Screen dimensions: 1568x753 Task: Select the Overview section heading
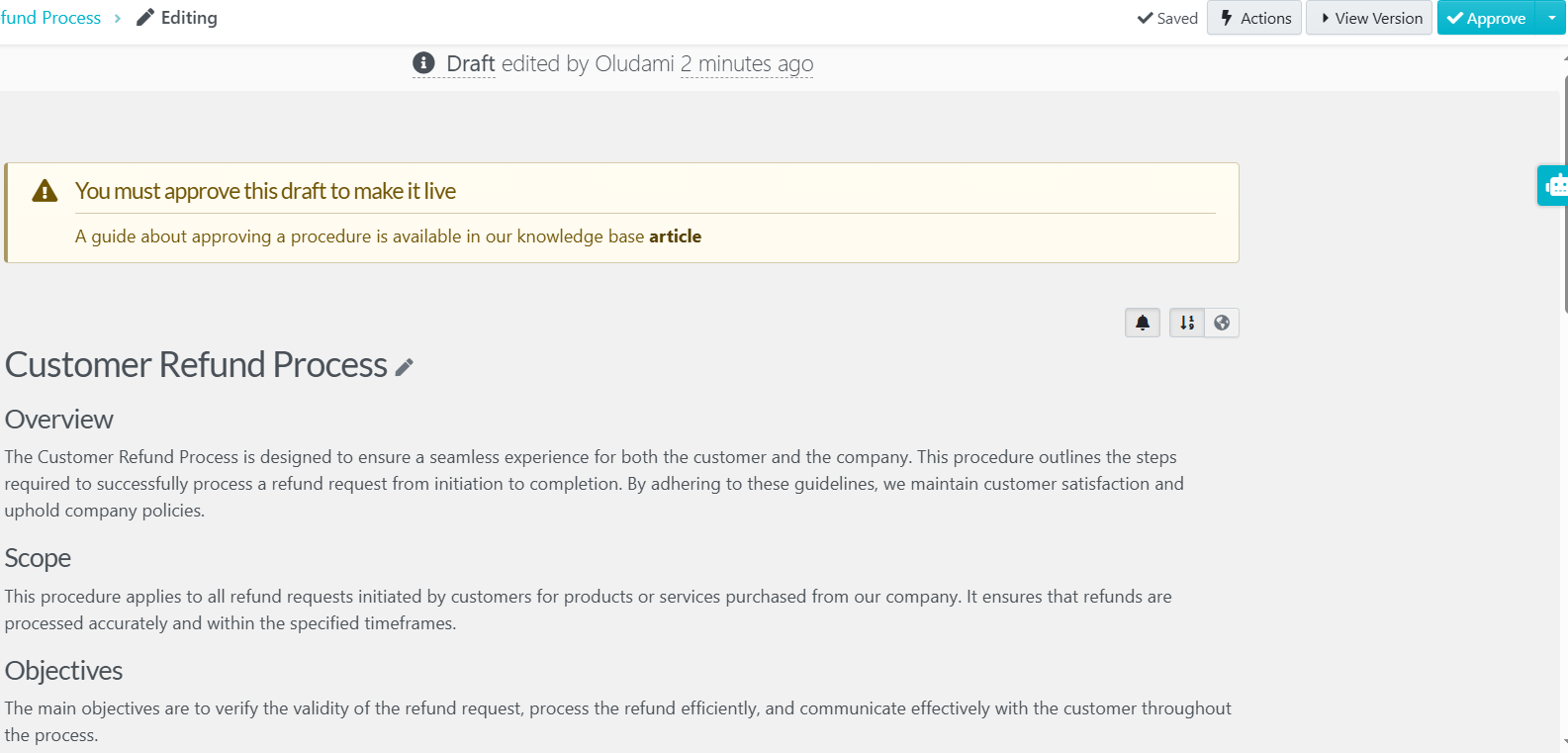59,420
